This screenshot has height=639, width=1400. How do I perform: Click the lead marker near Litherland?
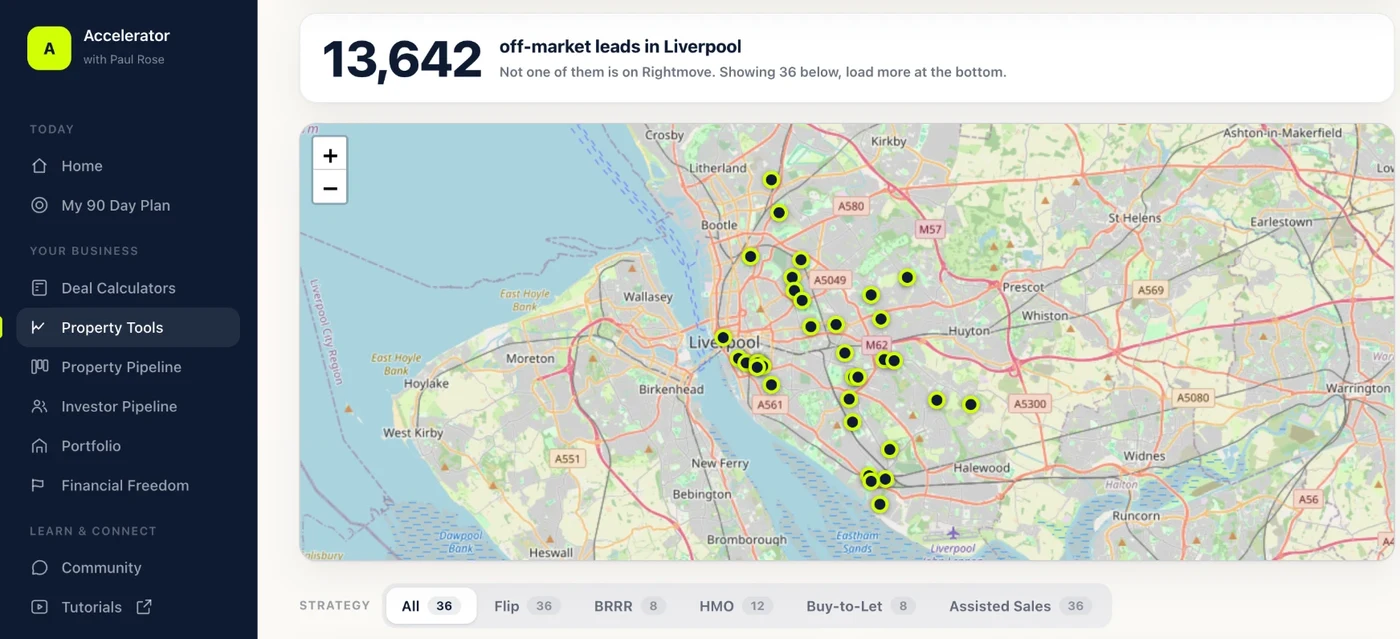(771, 180)
